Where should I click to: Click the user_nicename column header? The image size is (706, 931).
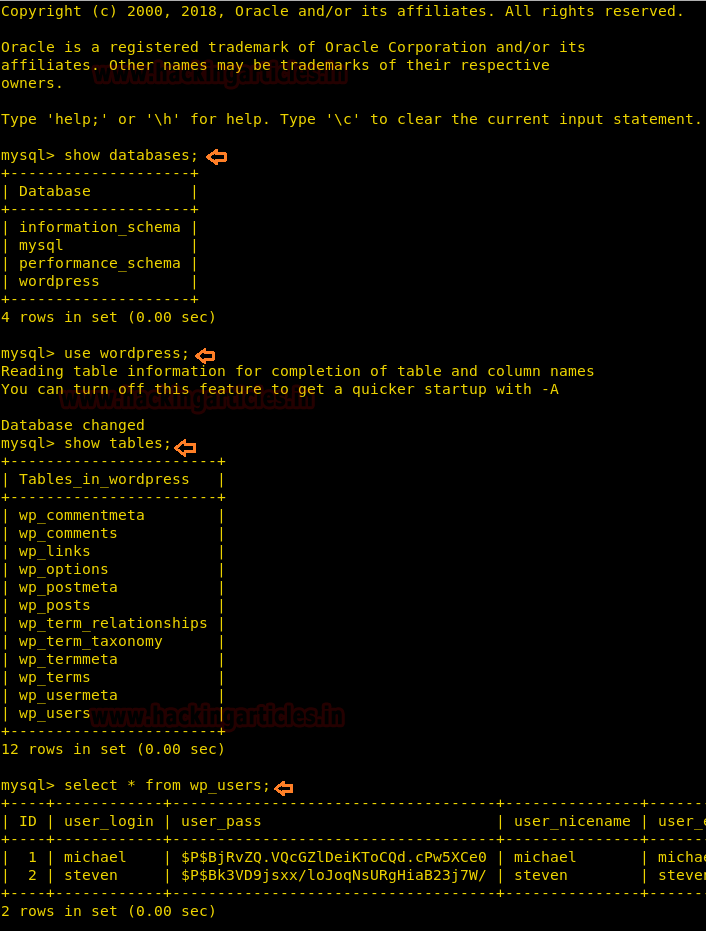click(572, 822)
